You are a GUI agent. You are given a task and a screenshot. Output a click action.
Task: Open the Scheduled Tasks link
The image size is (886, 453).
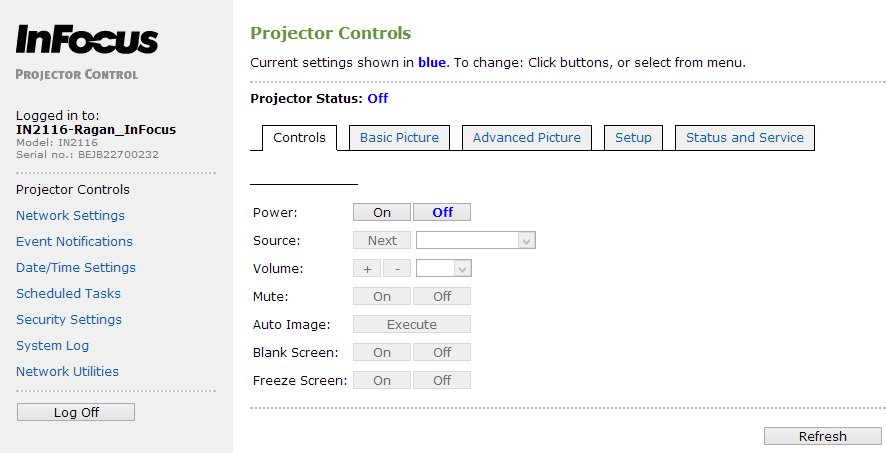point(68,293)
